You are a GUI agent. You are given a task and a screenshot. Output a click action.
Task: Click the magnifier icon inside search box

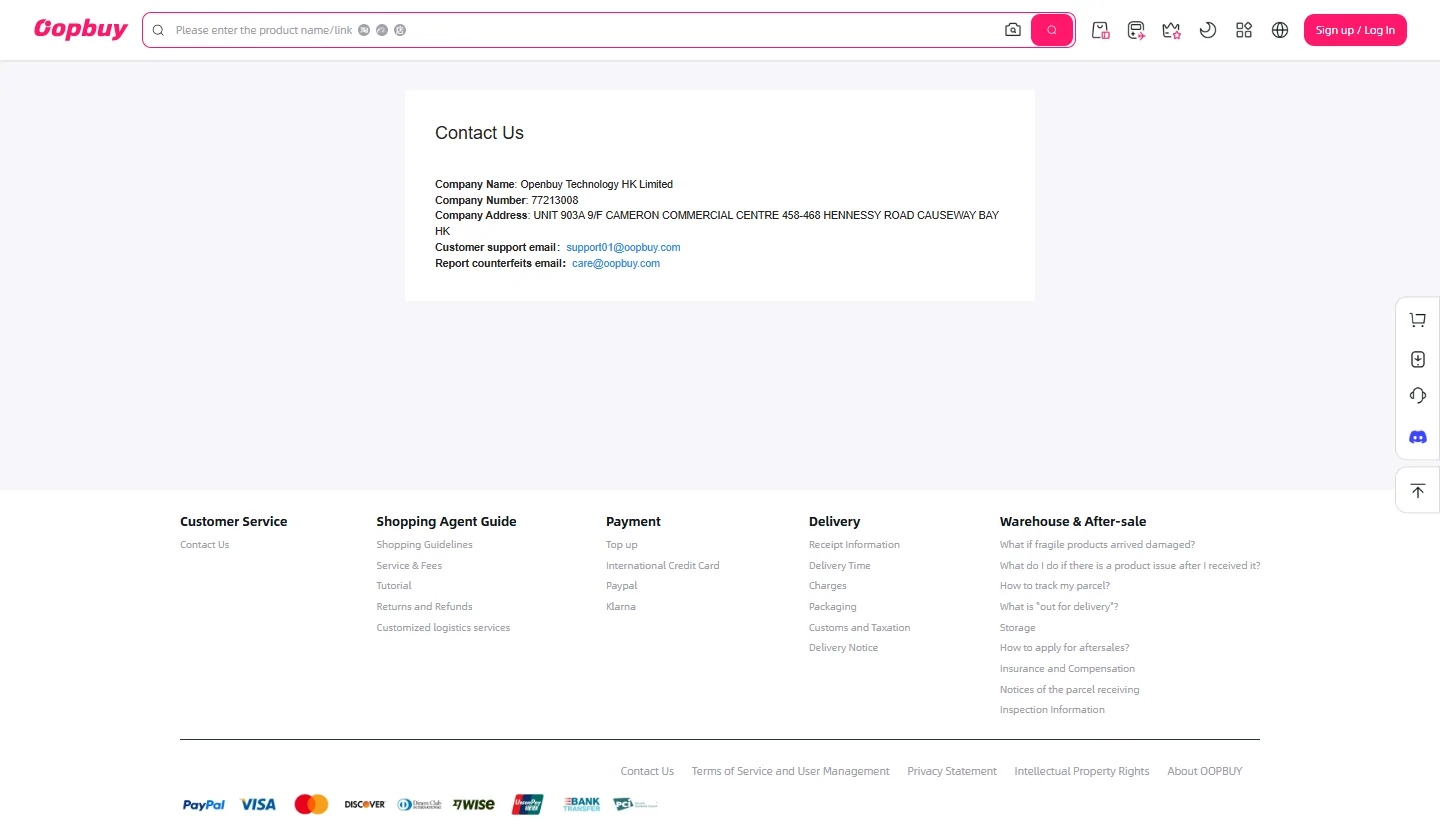[x=158, y=30]
